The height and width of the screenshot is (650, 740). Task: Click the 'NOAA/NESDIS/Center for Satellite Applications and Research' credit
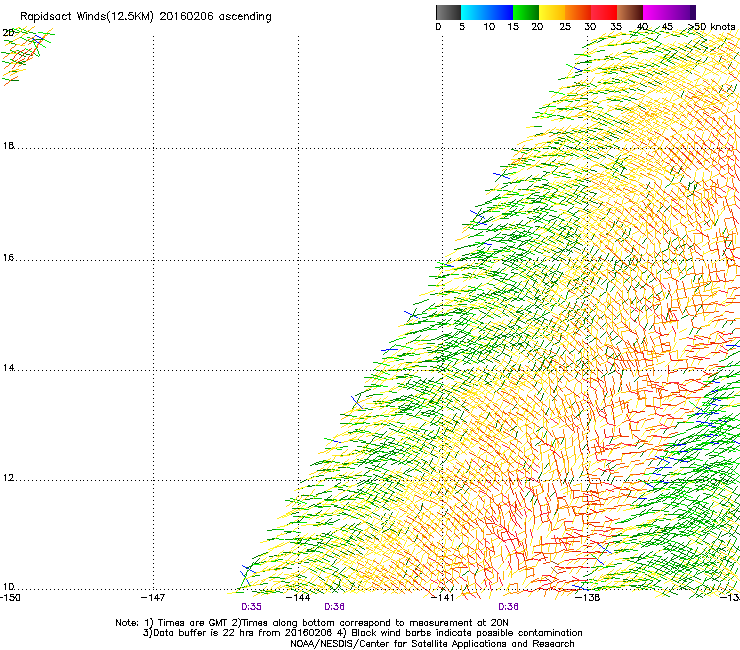(432, 644)
